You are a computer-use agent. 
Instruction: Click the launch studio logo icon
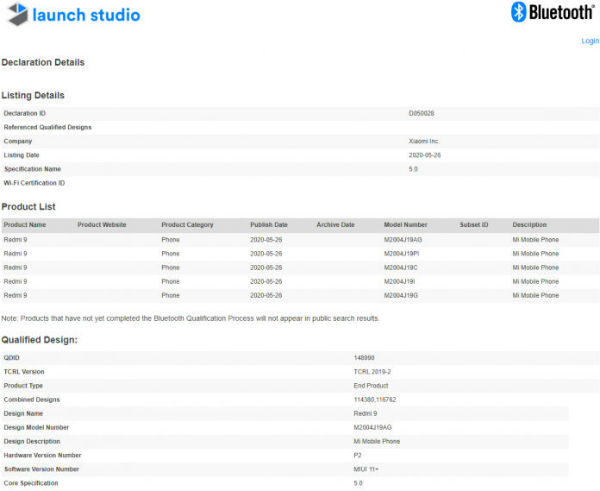[x=18, y=14]
